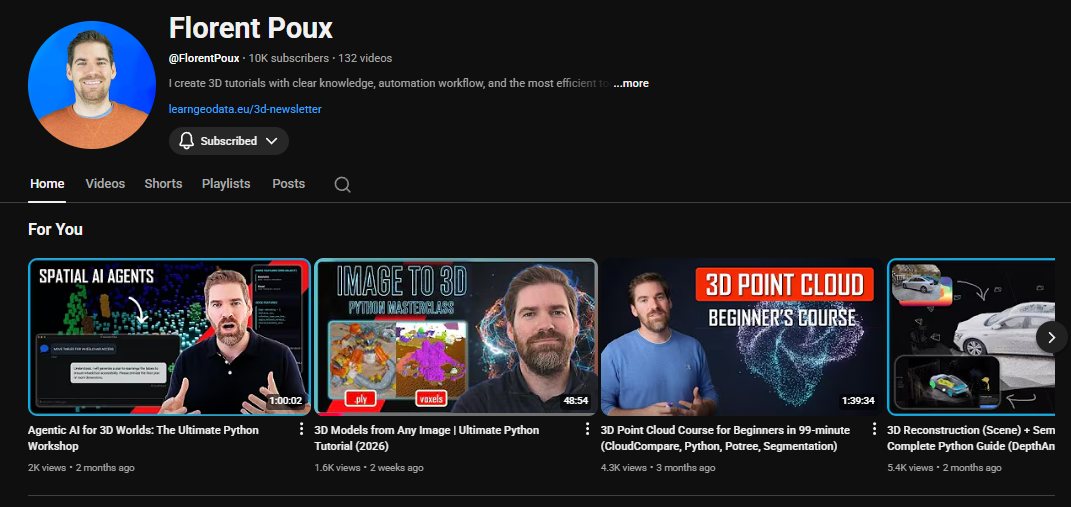Open channel search magnifier icon
This screenshot has width=1071, height=507.
(x=342, y=184)
